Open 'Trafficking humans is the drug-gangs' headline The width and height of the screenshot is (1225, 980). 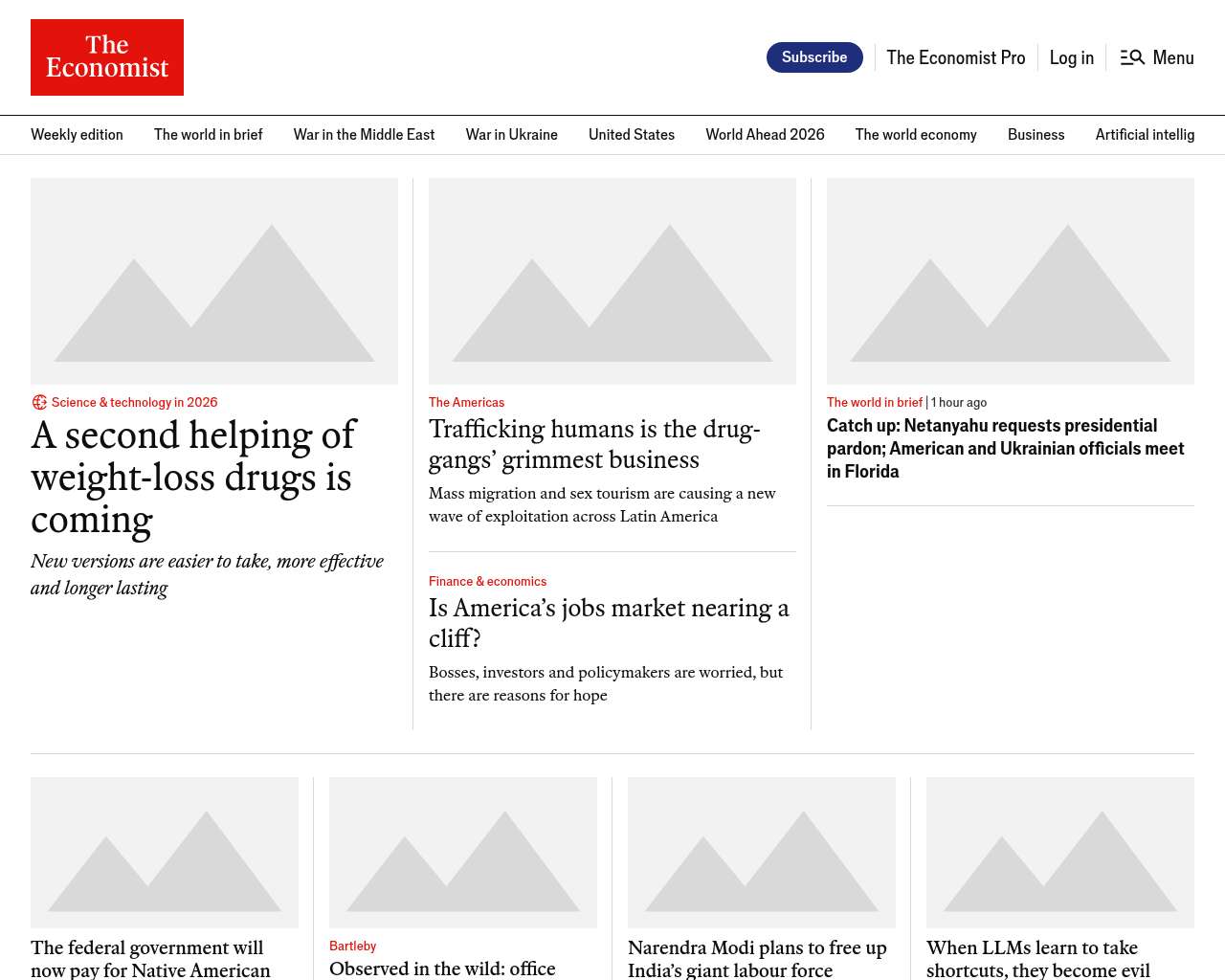[594, 444]
